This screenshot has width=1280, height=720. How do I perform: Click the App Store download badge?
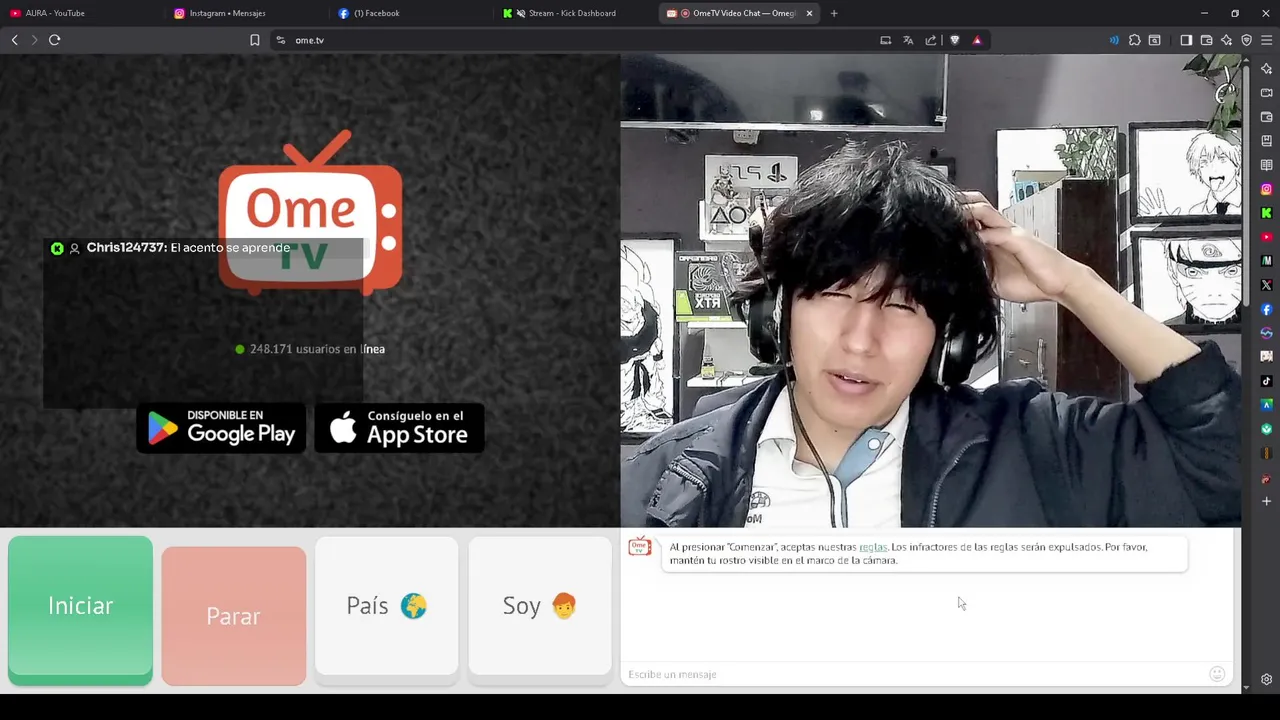tap(399, 427)
